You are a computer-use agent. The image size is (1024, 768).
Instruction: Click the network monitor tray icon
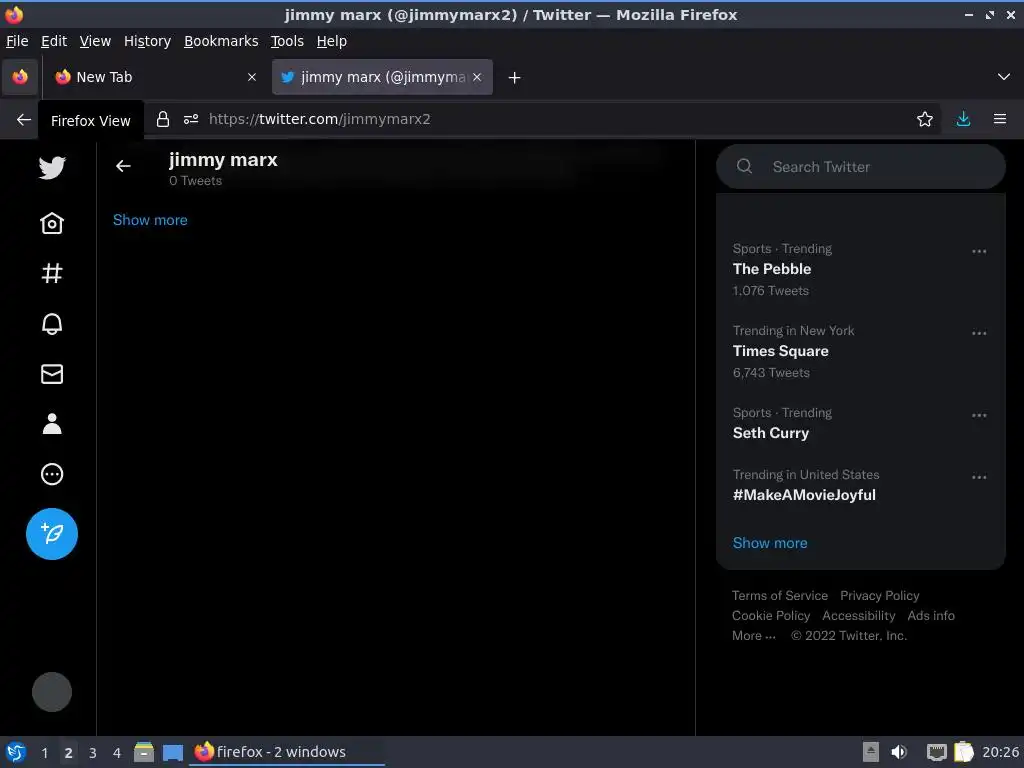point(936,752)
